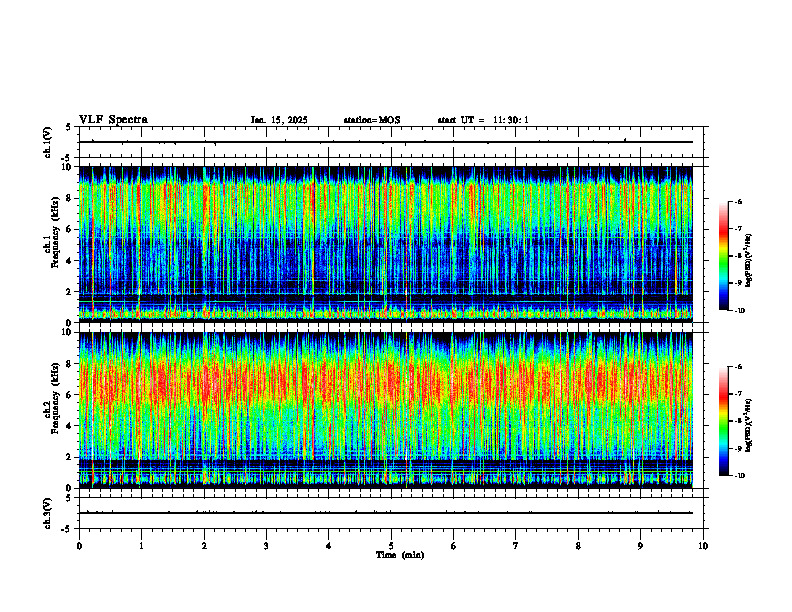Click the ch.1 spectrogram panel

click(x=386, y=244)
